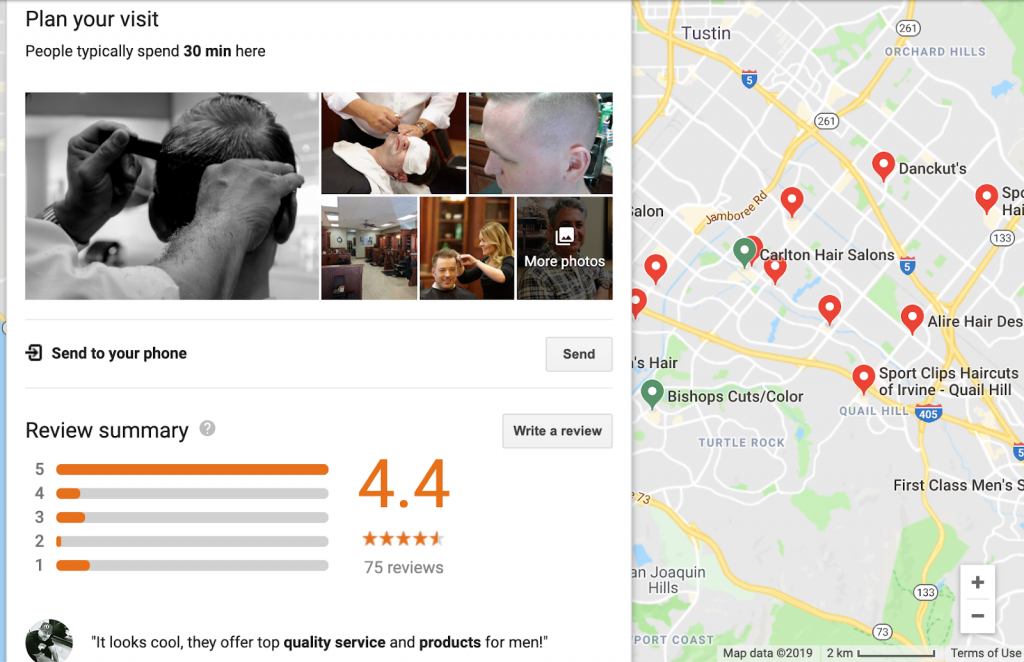Open Sport Clips Haircuts Quail Hill pin
Screen dimensions: 1024x662
tap(863, 379)
